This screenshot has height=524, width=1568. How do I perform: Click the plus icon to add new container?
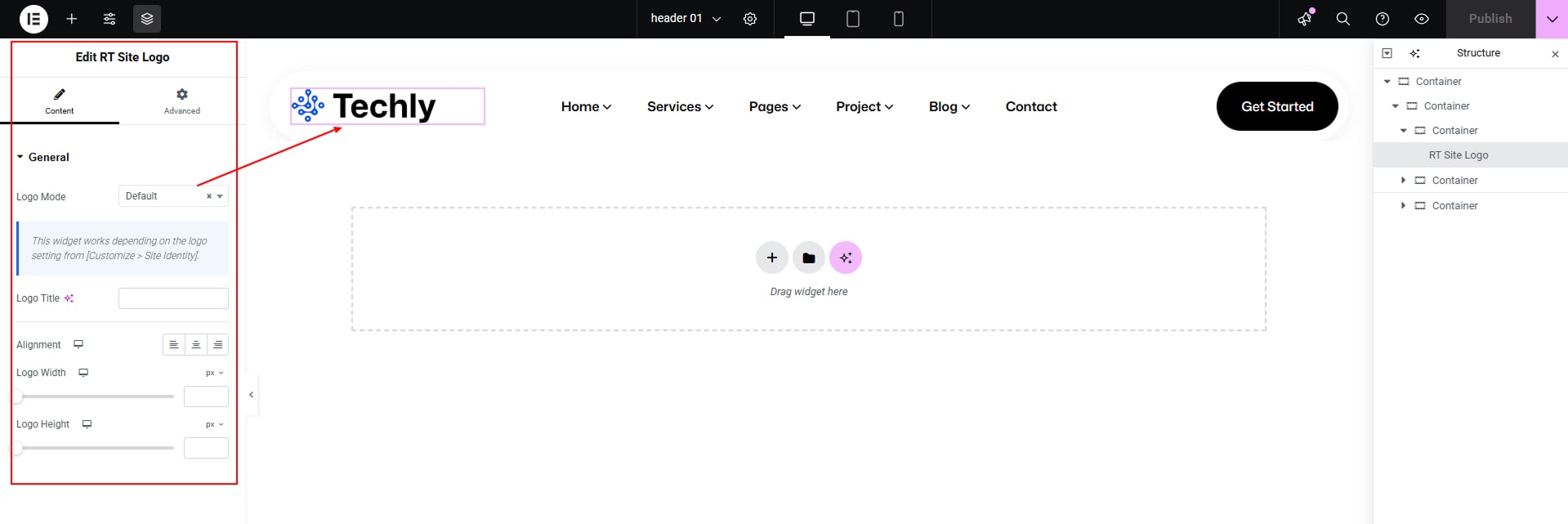772,258
